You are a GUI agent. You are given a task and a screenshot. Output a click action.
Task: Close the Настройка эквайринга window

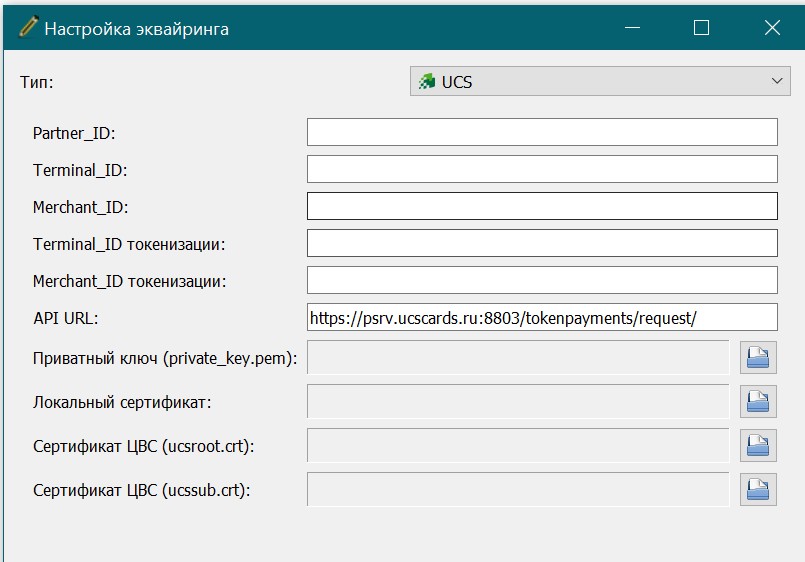pyautogui.click(x=772, y=28)
